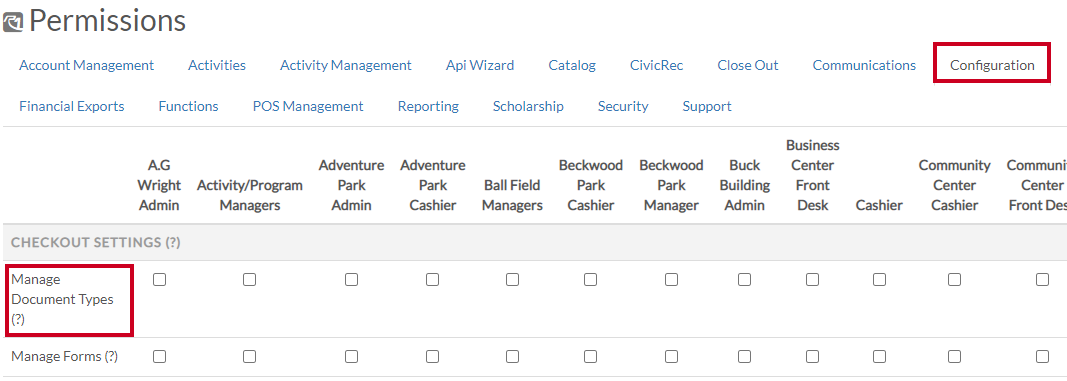Tick Manage Forms for Business Center Front Desk

tap(812, 357)
